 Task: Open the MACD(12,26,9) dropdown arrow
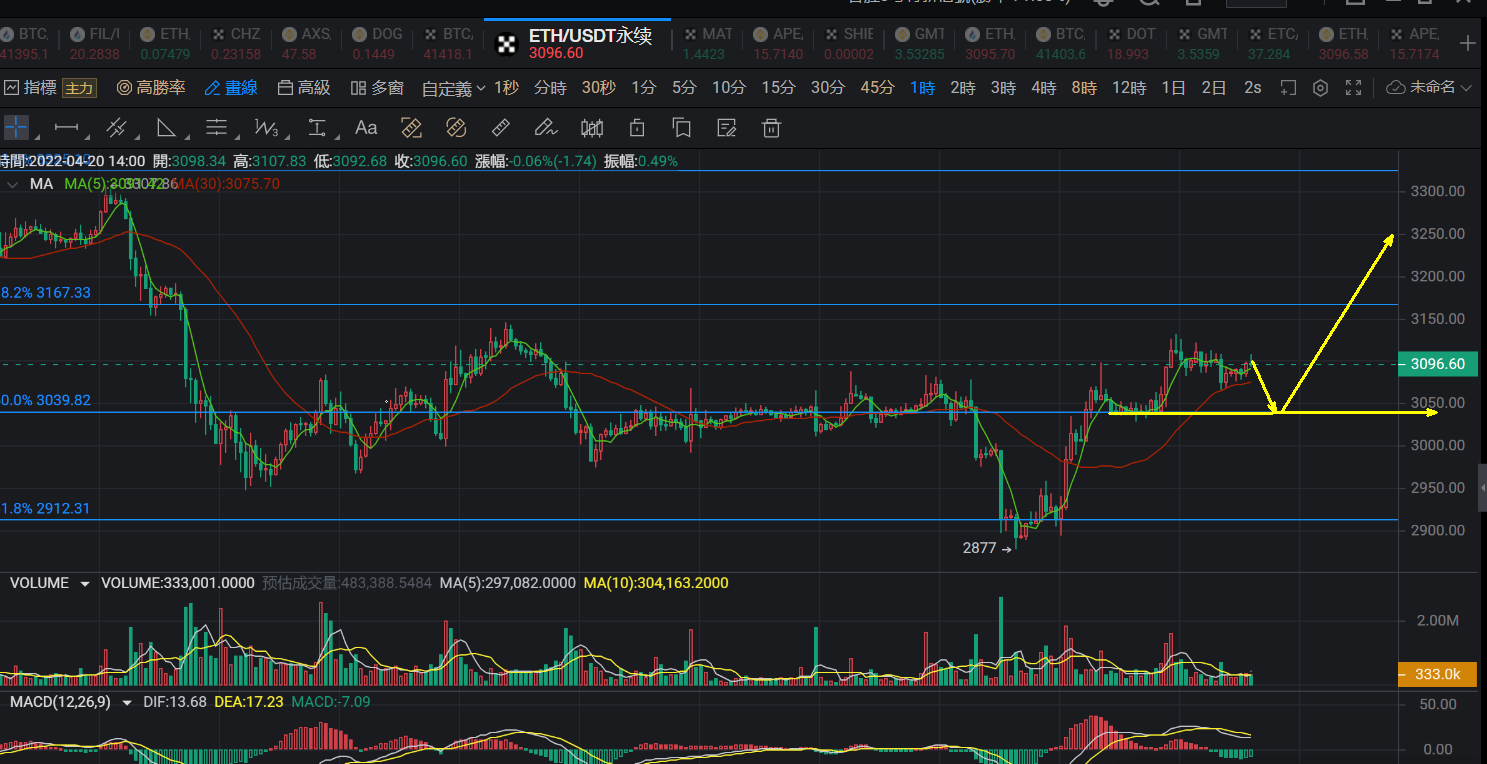tap(127, 702)
